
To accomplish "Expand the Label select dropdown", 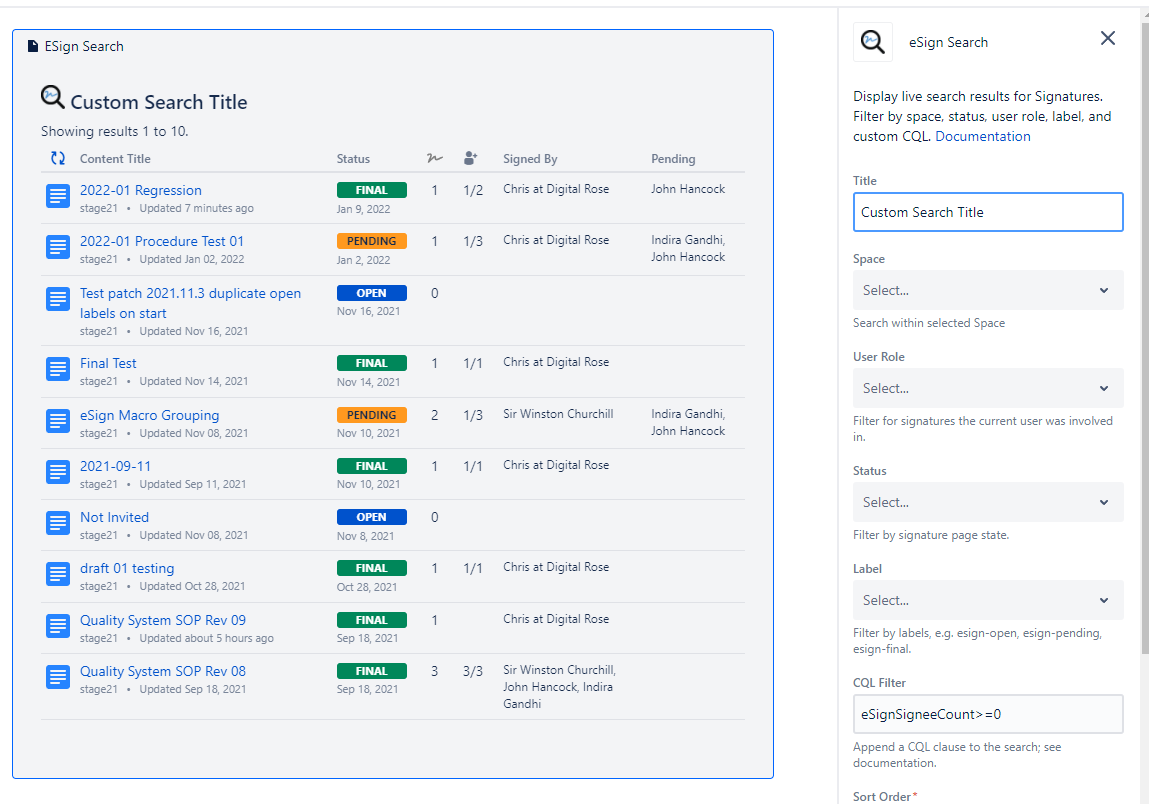I will [x=987, y=600].
